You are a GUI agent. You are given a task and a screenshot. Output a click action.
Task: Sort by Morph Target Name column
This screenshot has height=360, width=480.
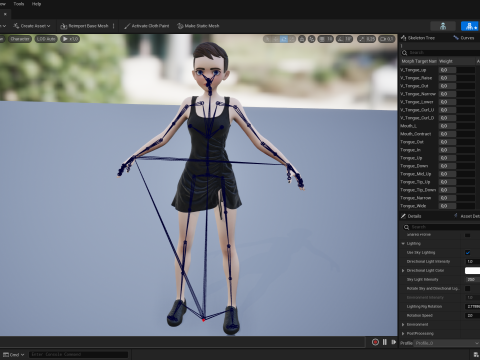419,61
